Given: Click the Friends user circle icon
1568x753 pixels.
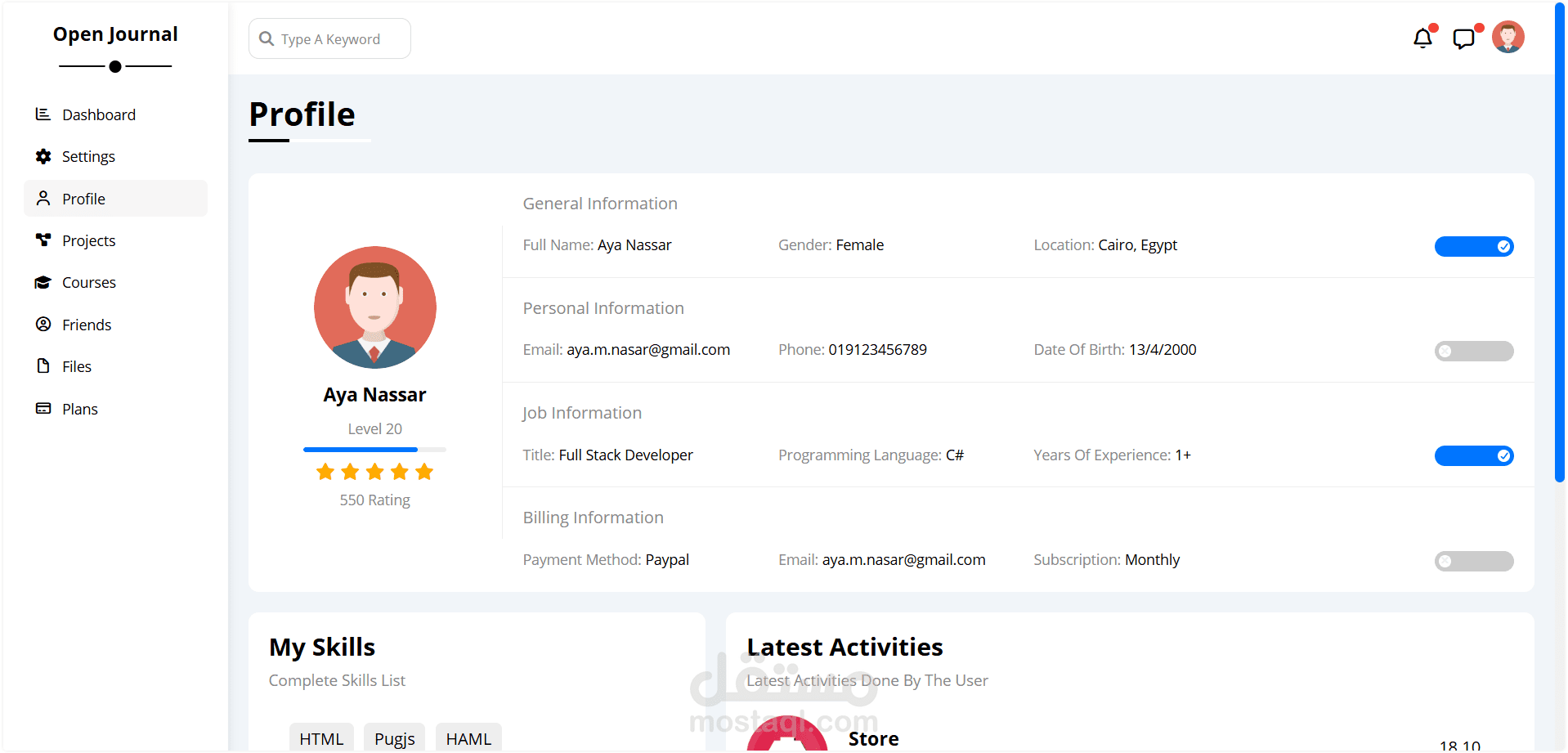Looking at the screenshot, I should (x=43, y=325).
